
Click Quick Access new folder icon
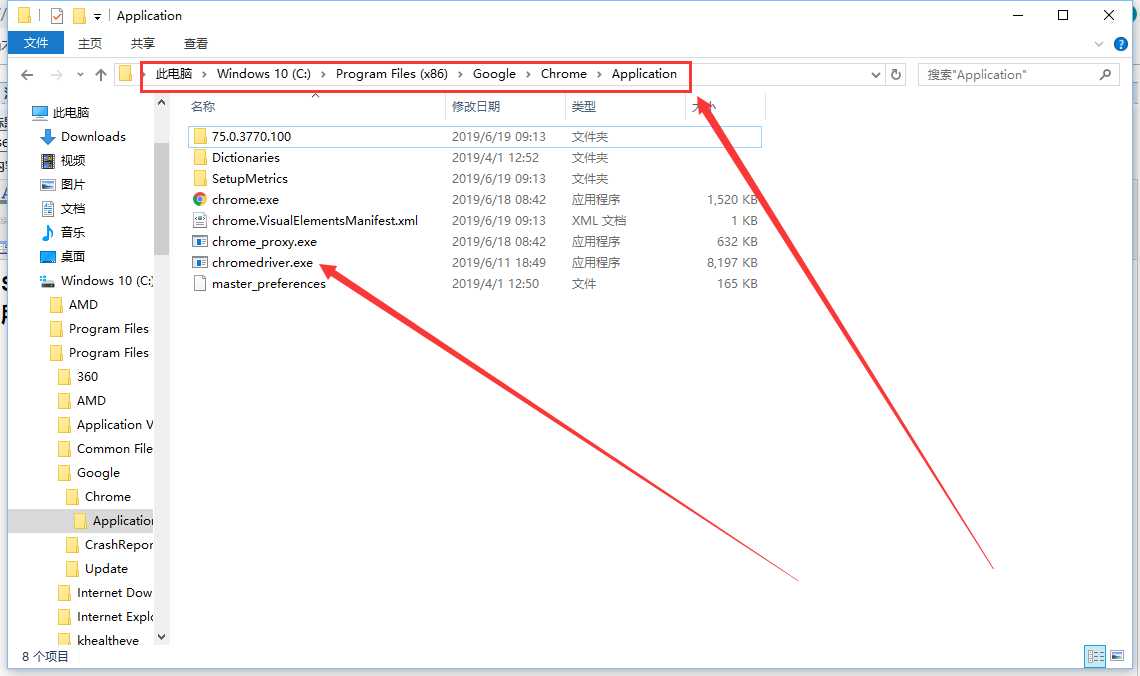coord(79,15)
